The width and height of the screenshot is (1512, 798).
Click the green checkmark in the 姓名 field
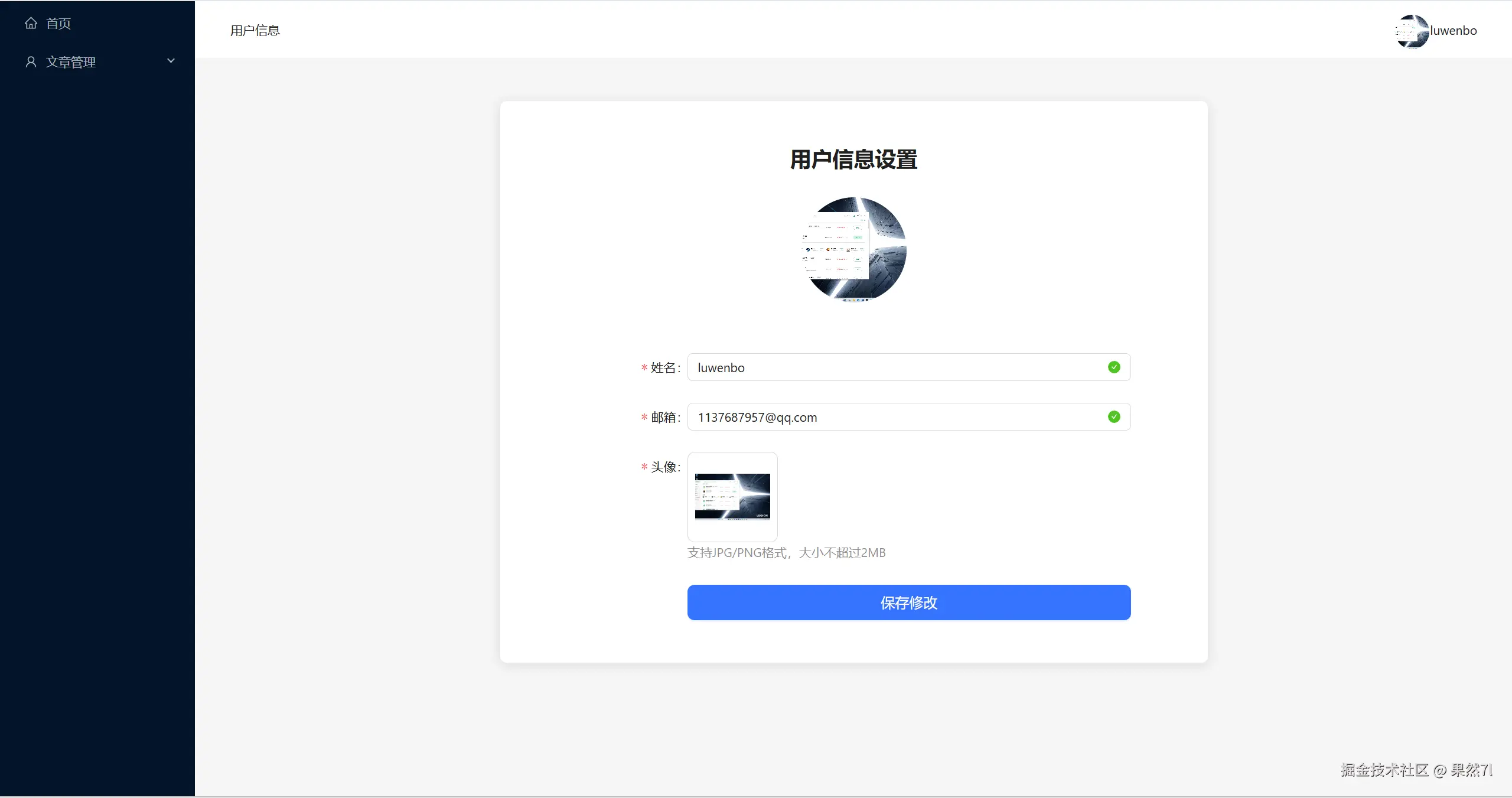(x=1114, y=367)
